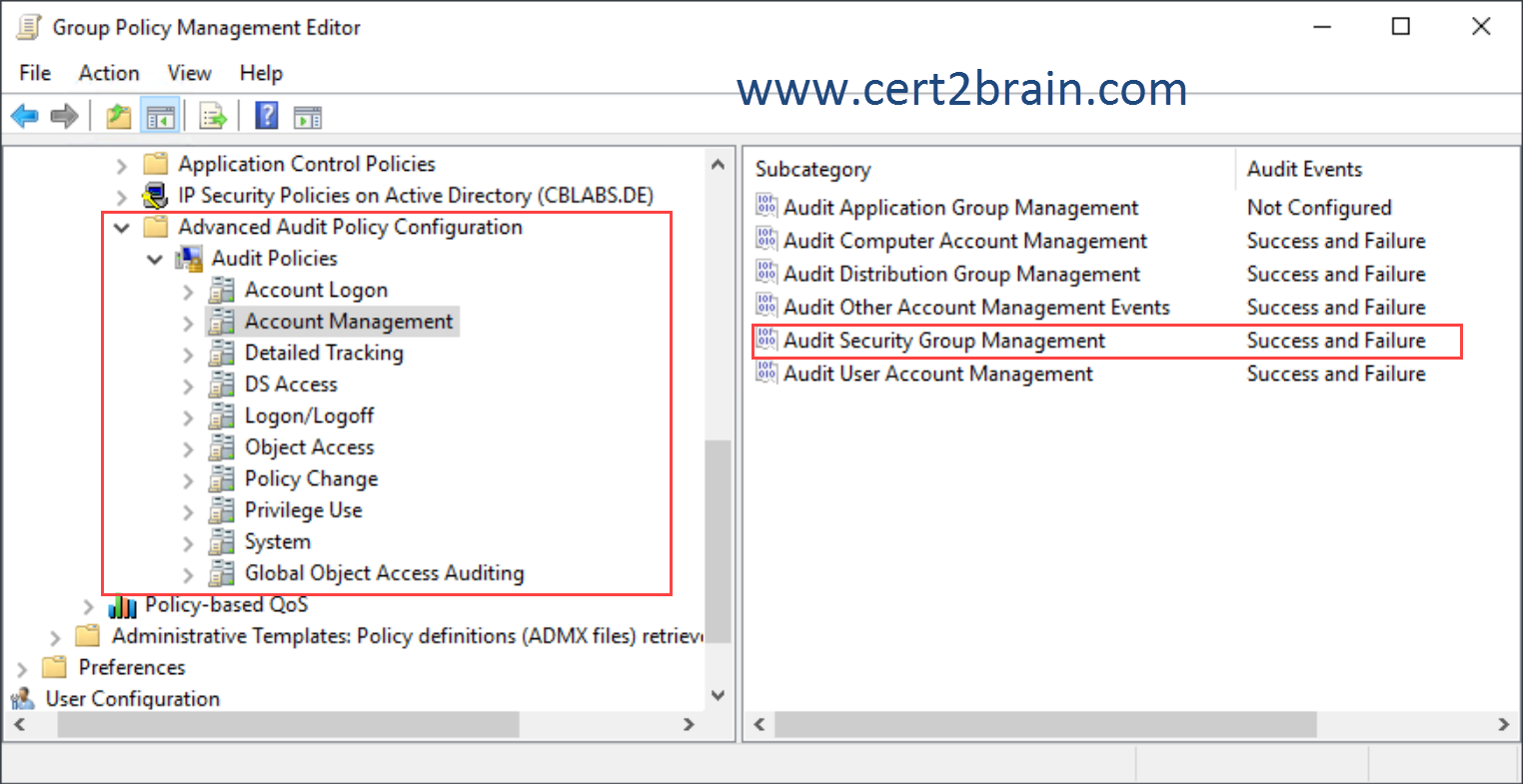Click the IP Security Policies icon
1523x784 pixels.
tap(155, 195)
